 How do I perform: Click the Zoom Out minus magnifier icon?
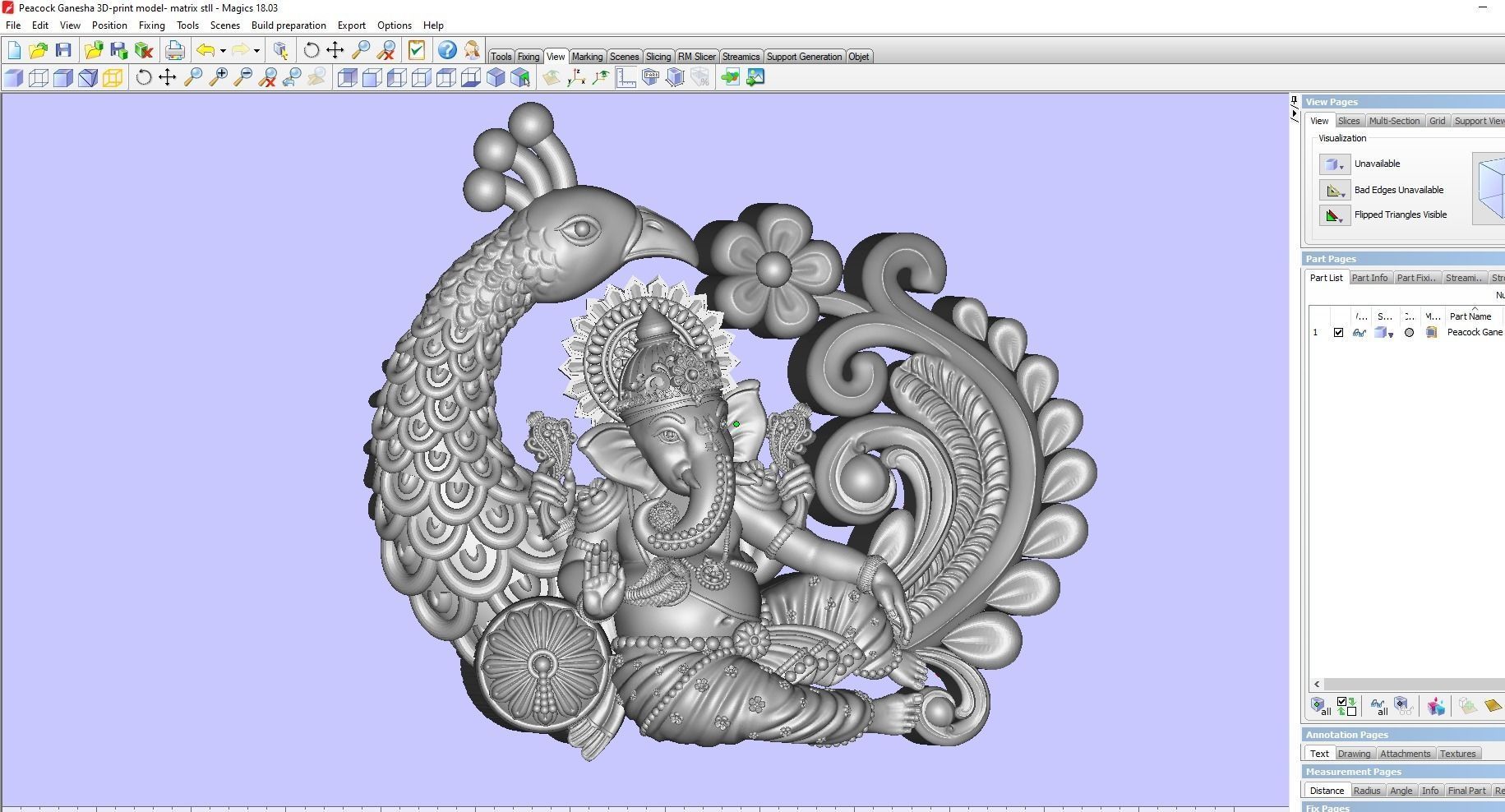242,77
